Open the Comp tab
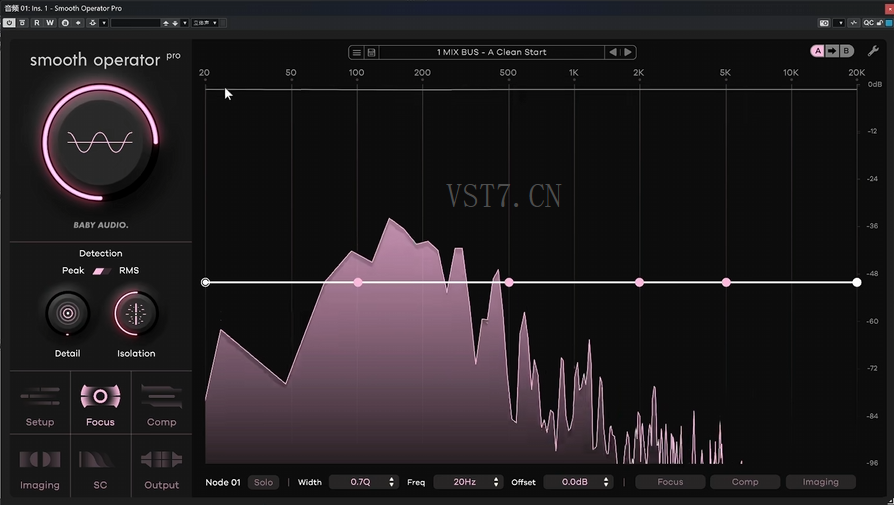This screenshot has width=894, height=505. [161, 403]
